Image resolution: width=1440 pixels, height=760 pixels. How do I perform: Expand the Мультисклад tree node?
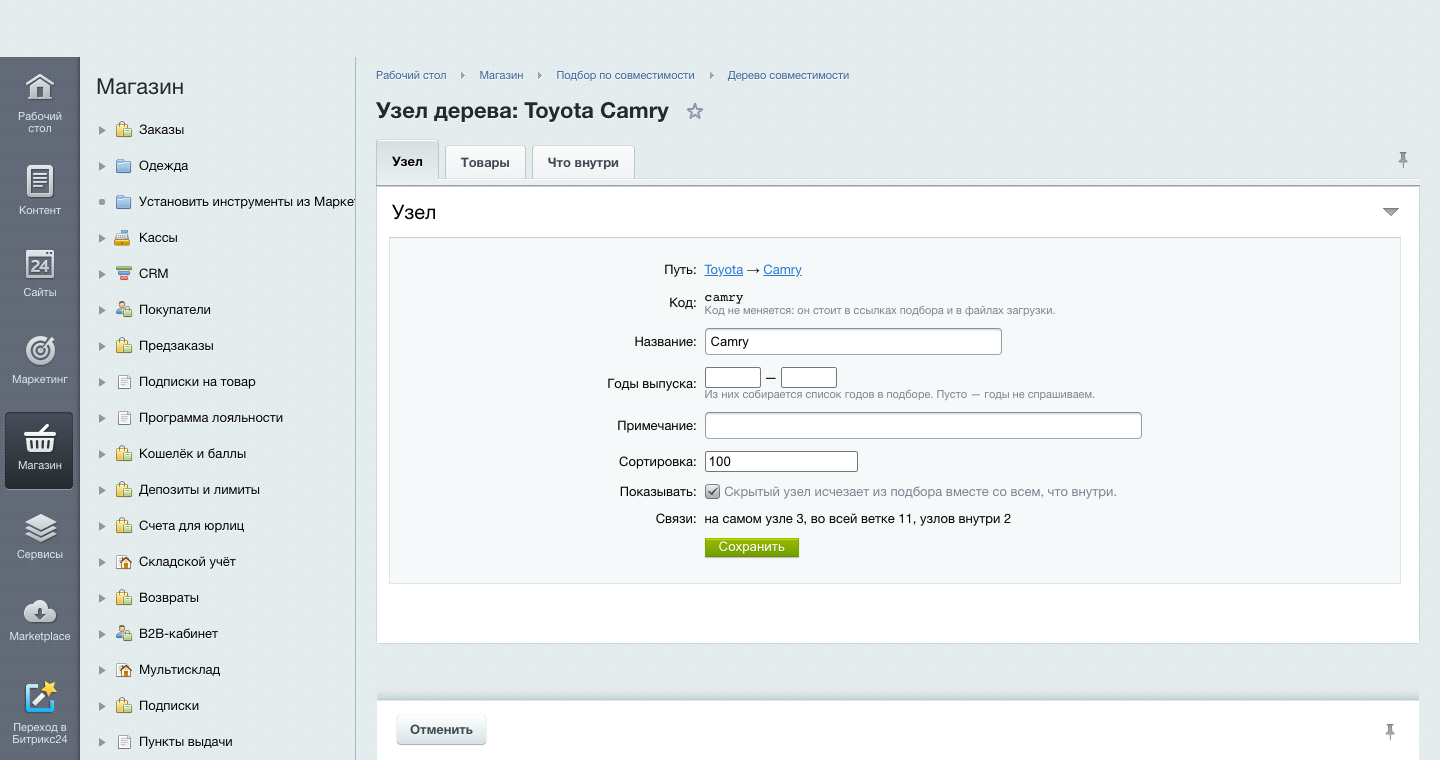tap(102, 670)
